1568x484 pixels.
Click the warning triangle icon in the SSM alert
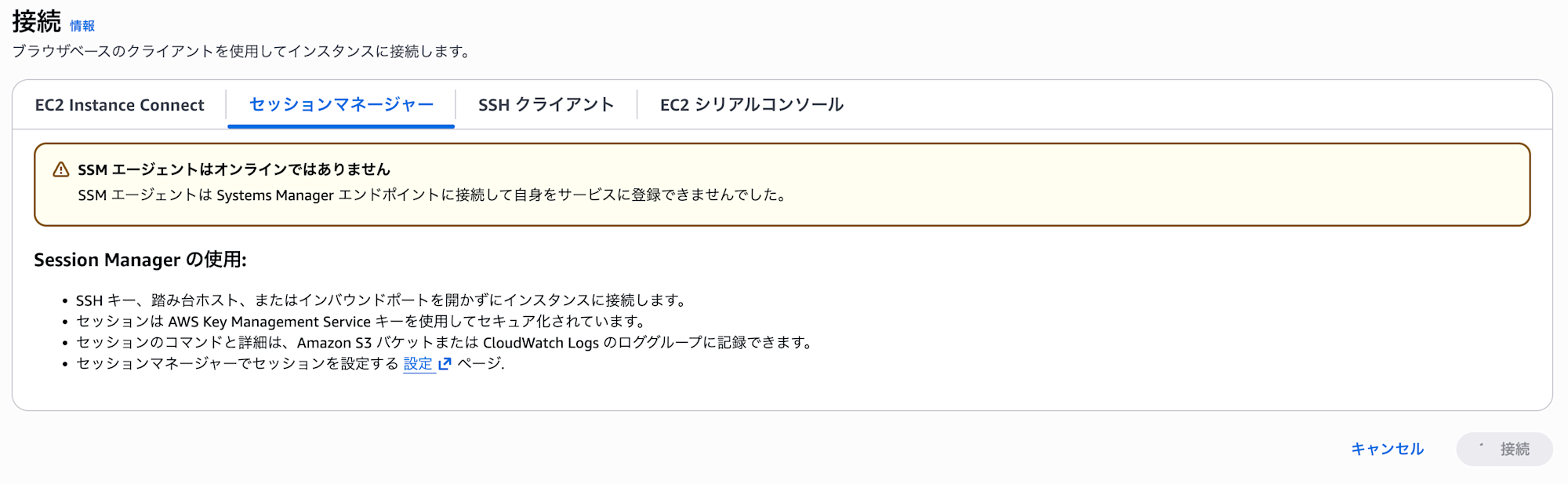(60, 169)
